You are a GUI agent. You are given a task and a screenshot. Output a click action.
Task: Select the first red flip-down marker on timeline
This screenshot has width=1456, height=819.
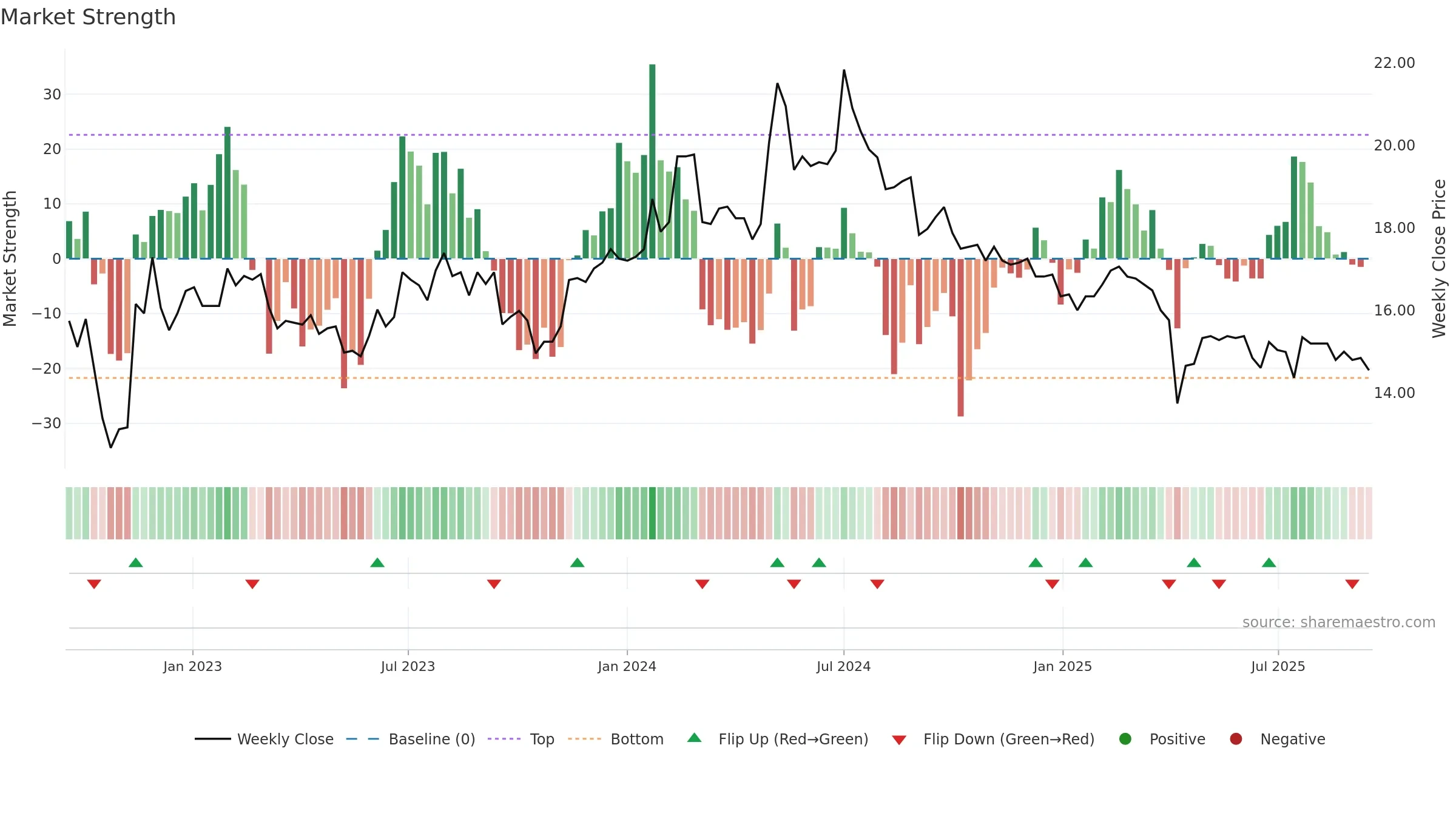tap(94, 584)
